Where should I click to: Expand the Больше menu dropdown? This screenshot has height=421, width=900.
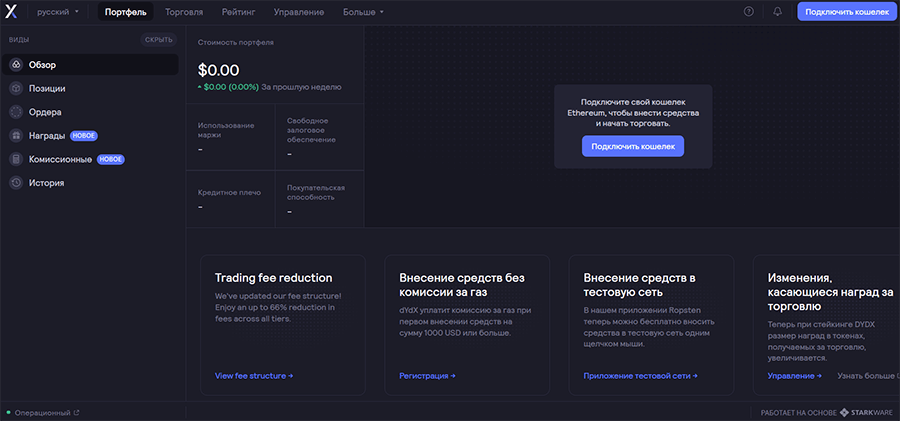363,11
